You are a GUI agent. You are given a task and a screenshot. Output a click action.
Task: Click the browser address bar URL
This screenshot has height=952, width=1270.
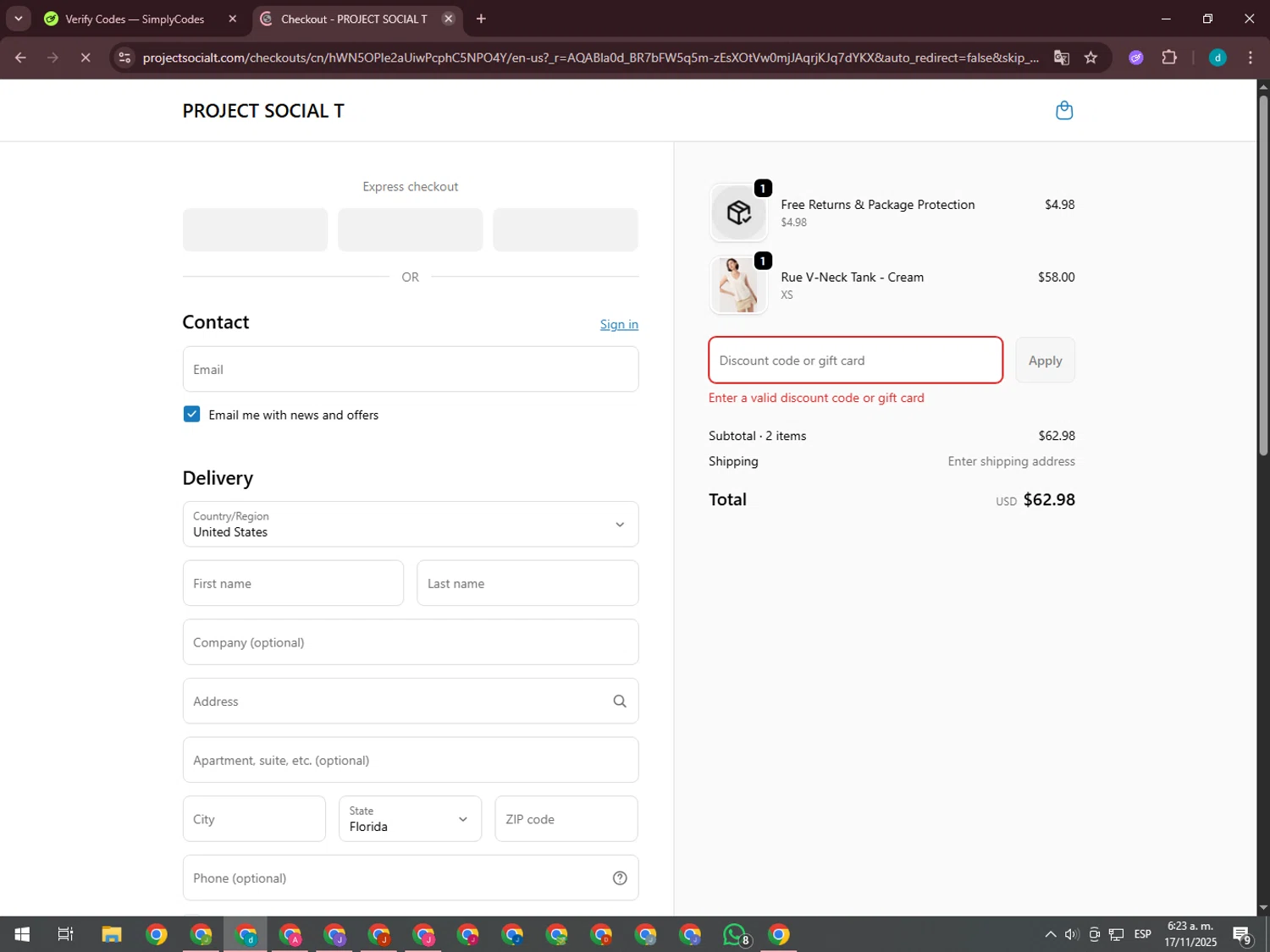coord(590,58)
